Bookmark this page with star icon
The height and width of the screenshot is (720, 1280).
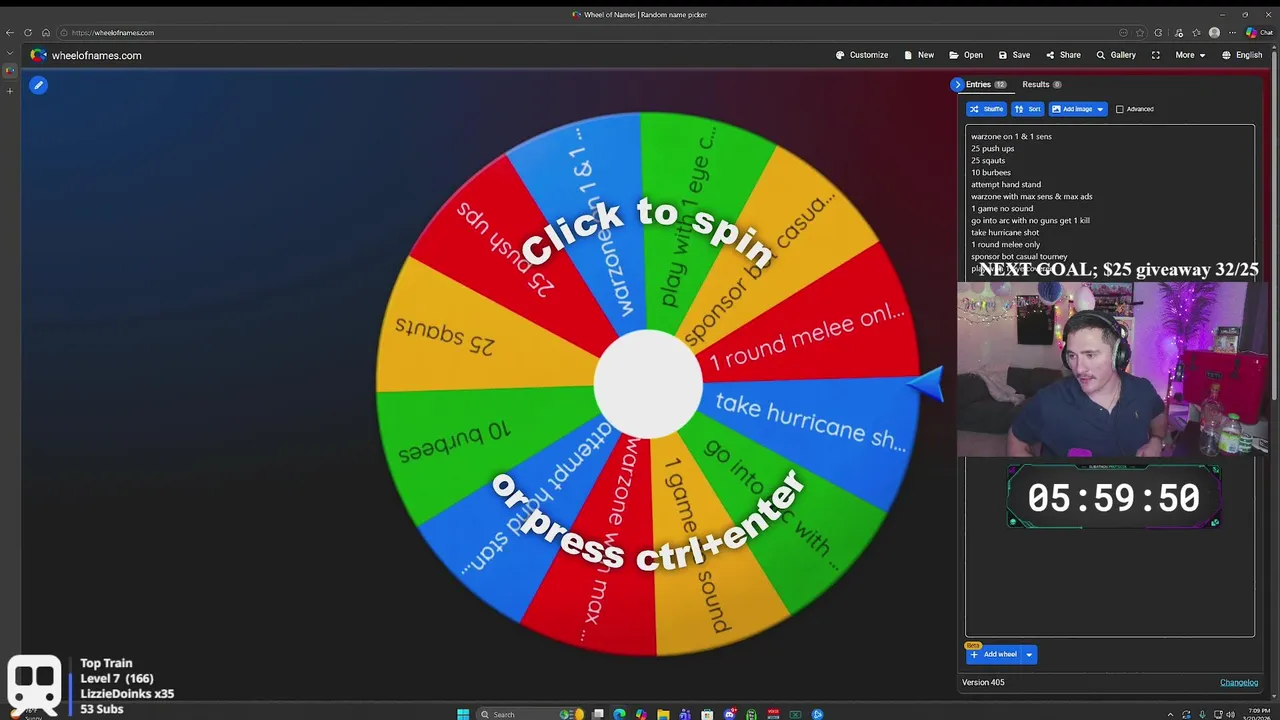[1140, 32]
